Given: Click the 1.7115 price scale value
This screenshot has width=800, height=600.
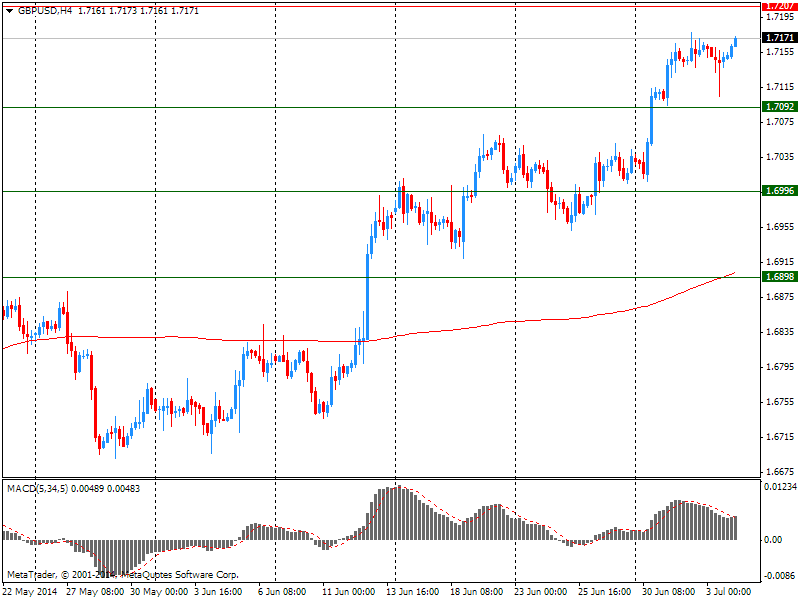Looking at the screenshot, I should pos(781,87).
